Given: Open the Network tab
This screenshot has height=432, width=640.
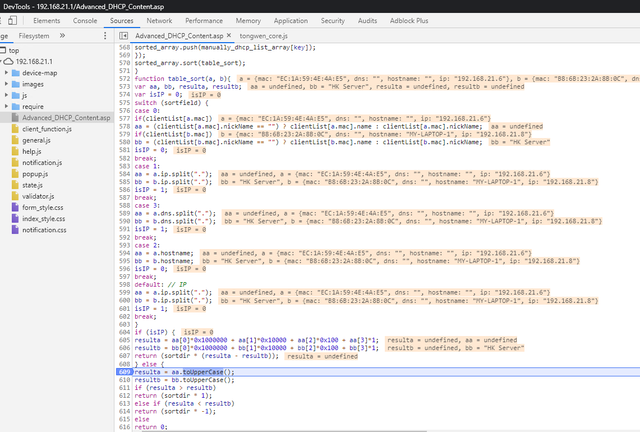Looking at the screenshot, I should (159, 21).
